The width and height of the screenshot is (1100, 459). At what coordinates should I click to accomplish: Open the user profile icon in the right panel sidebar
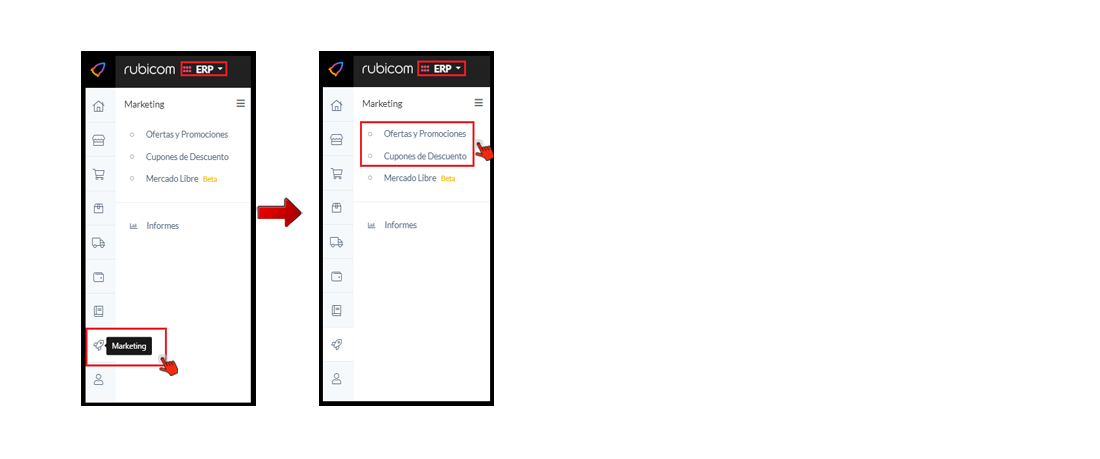pos(336,379)
